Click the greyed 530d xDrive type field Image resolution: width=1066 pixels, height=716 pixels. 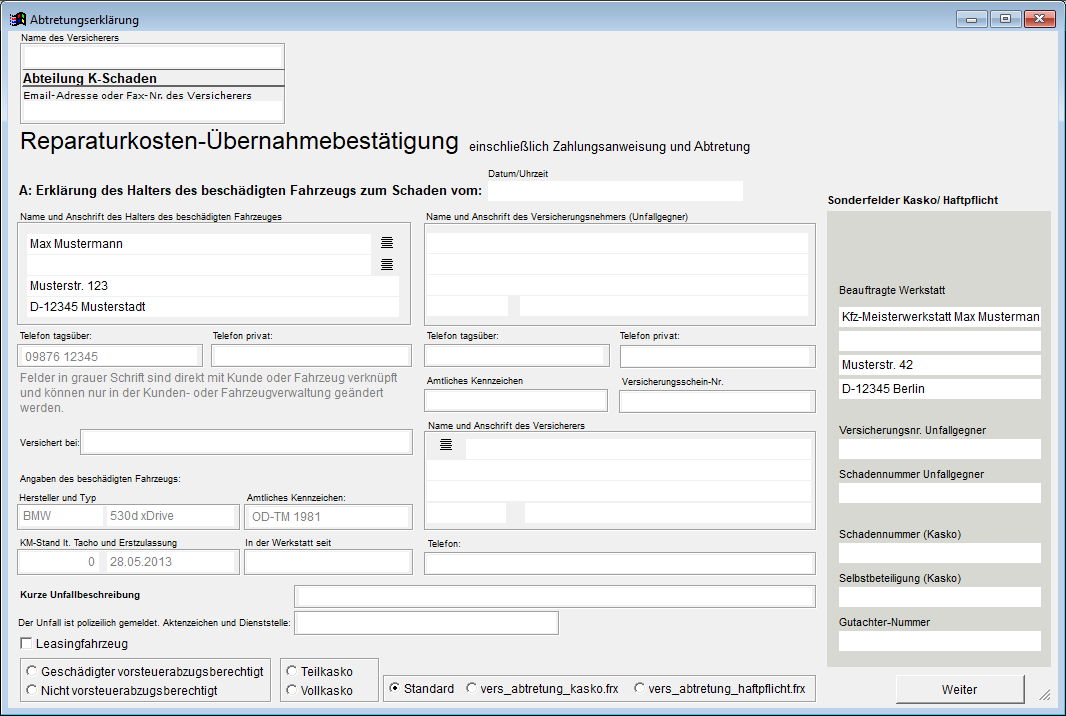tap(171, 516)
